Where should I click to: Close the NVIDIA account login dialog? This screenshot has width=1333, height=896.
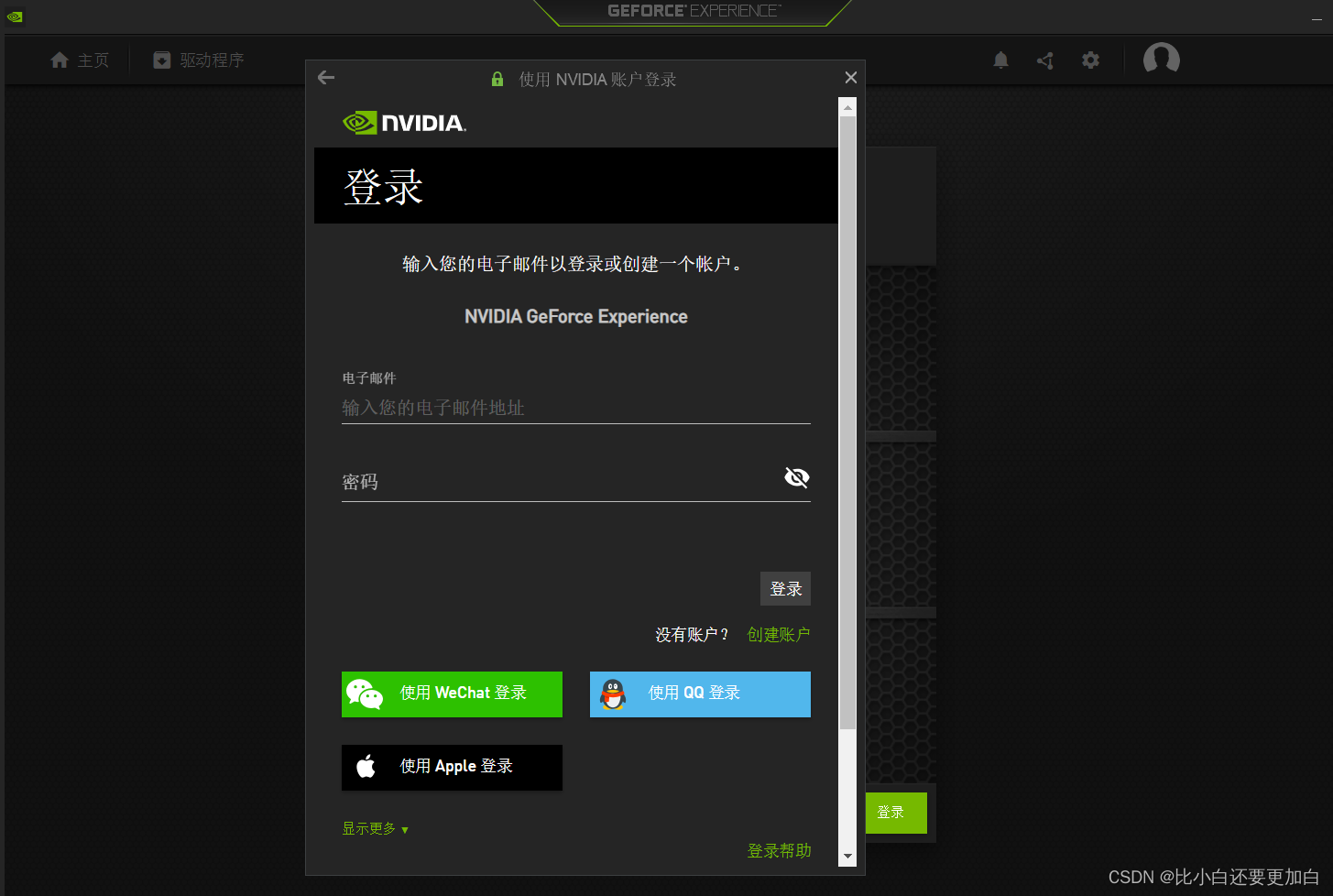pyautogui.click(x=851, y=78)
